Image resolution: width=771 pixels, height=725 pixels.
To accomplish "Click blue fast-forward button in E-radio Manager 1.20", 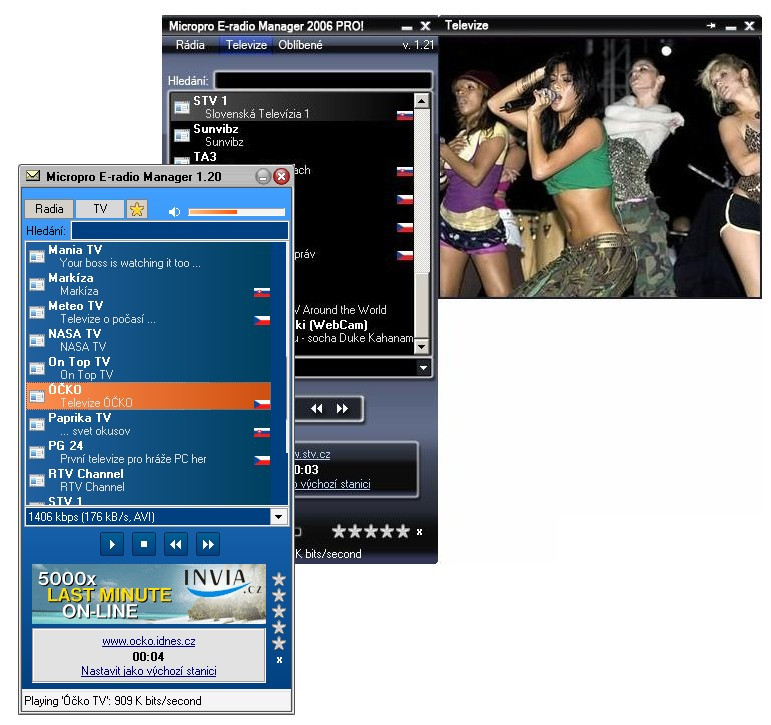I will pyautogui.click(x=208, y=544).
